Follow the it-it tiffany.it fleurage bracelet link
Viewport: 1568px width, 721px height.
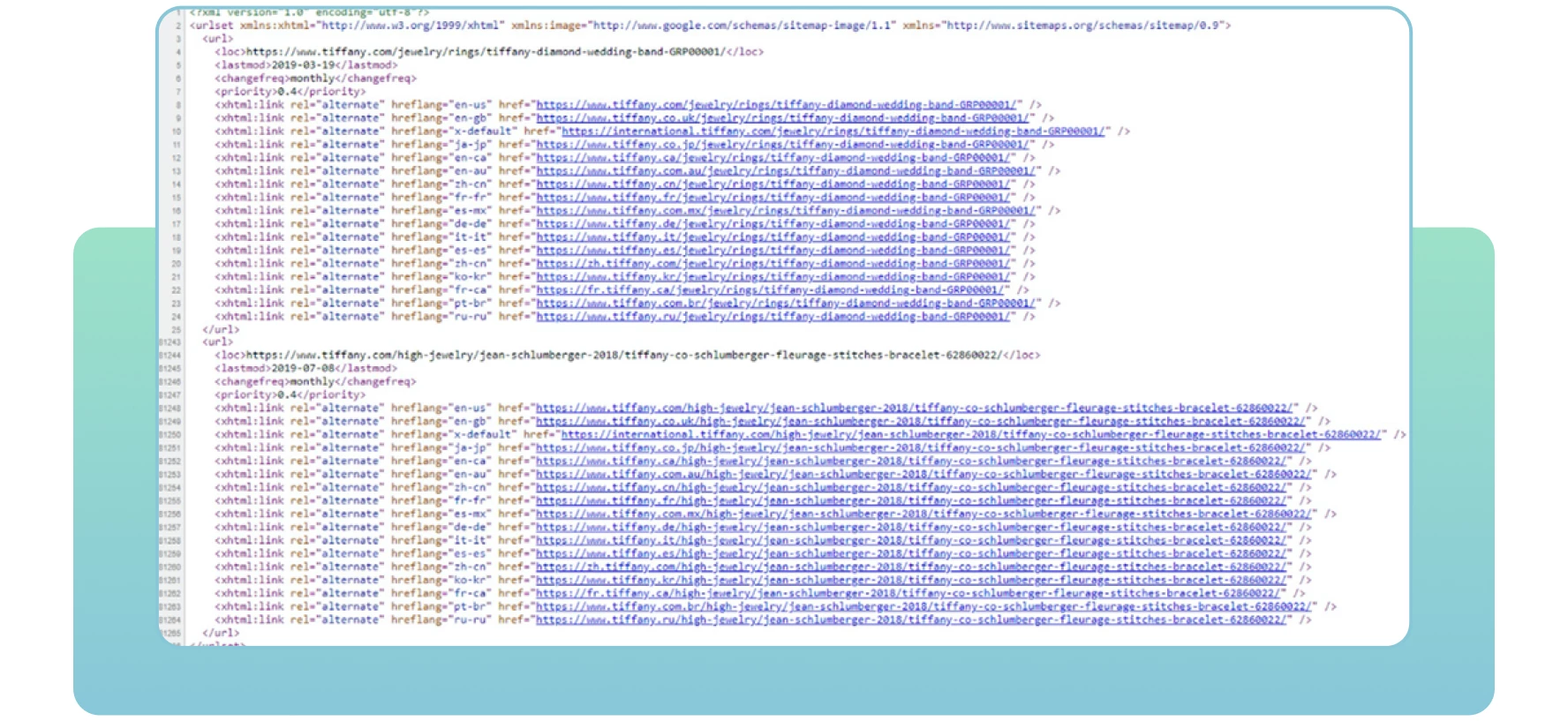913,540
